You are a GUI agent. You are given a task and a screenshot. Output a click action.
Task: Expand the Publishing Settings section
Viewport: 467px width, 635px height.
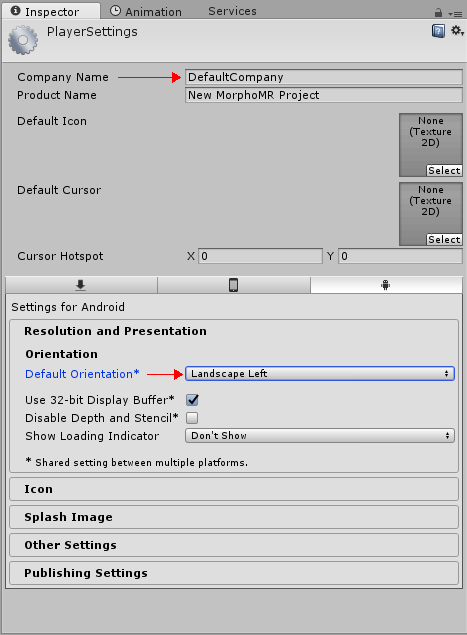pyautogui.click(x=234, y=573)
